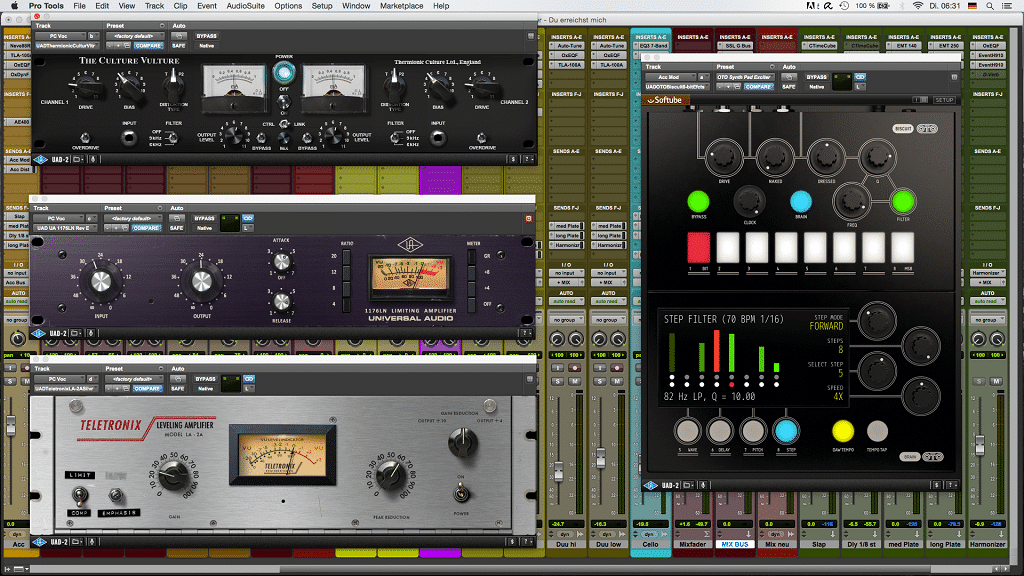
Task: Open the Options menu
Action: click(x=288, y=6)
